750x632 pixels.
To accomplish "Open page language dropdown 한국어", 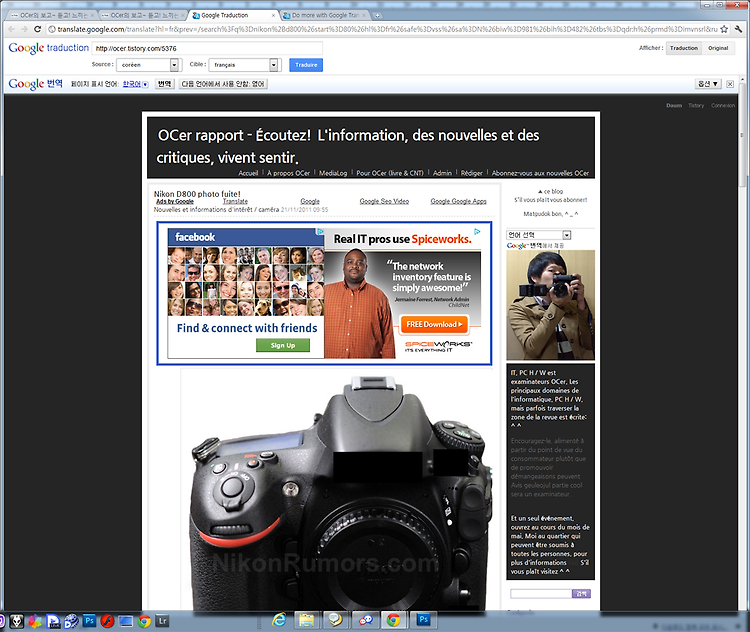I will tap(135, 84).
